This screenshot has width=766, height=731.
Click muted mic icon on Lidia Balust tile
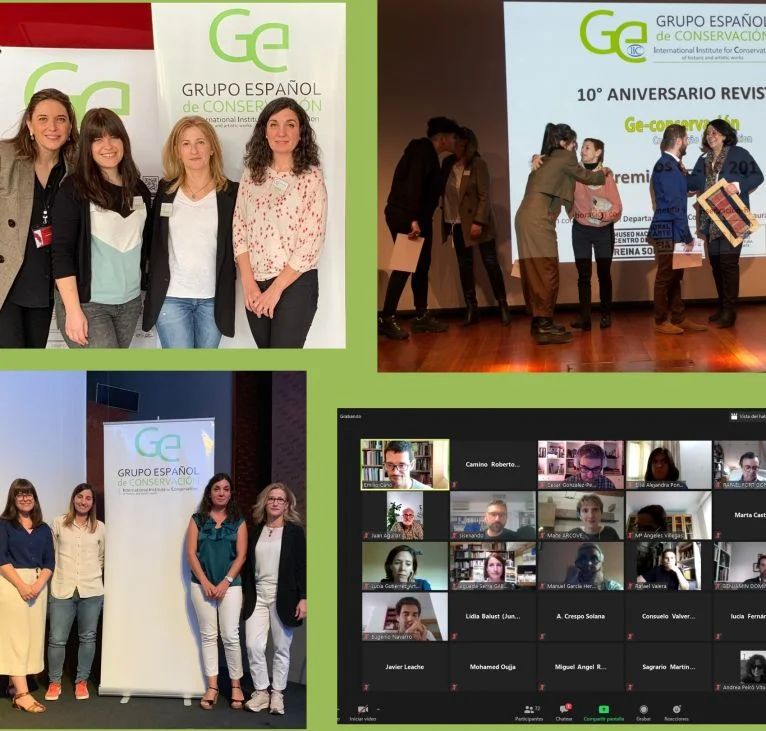(454, 637)
